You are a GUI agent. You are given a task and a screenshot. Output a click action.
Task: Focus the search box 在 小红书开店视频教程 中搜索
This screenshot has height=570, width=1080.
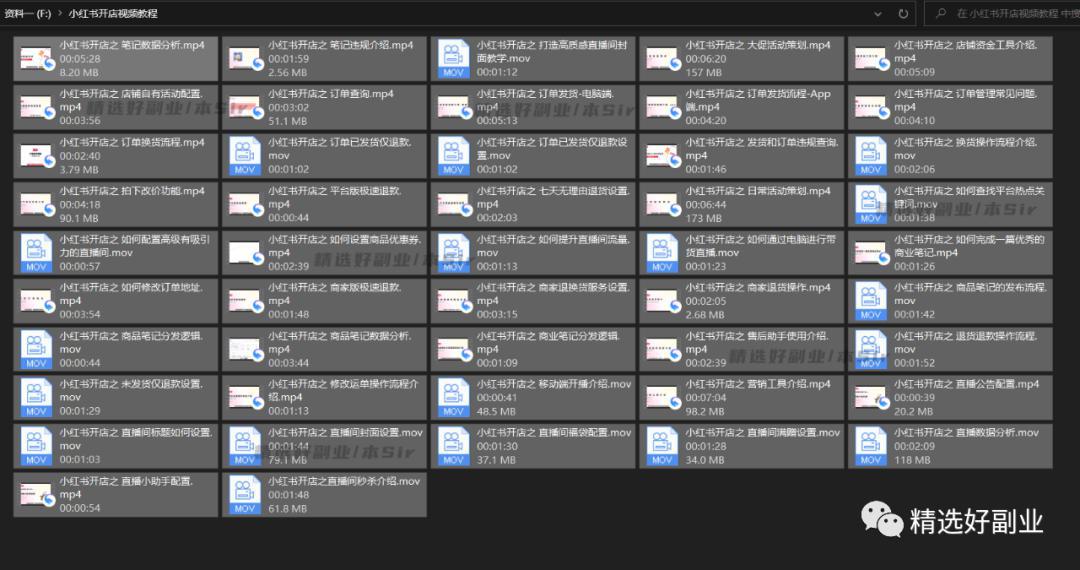[1001, 14]
